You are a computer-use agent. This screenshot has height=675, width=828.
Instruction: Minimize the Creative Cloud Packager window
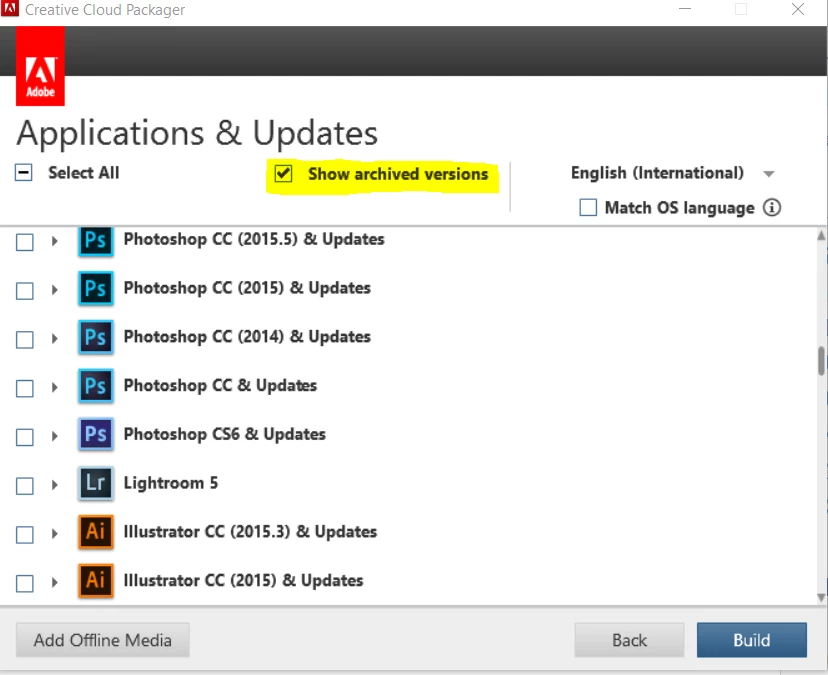(x=685, y=9)
